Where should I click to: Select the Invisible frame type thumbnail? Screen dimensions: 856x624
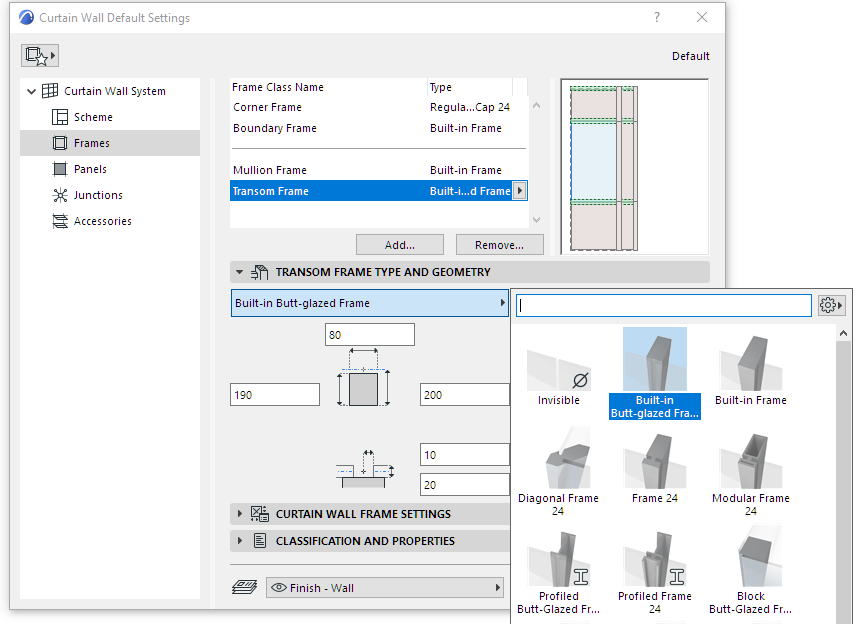point(558,368)
